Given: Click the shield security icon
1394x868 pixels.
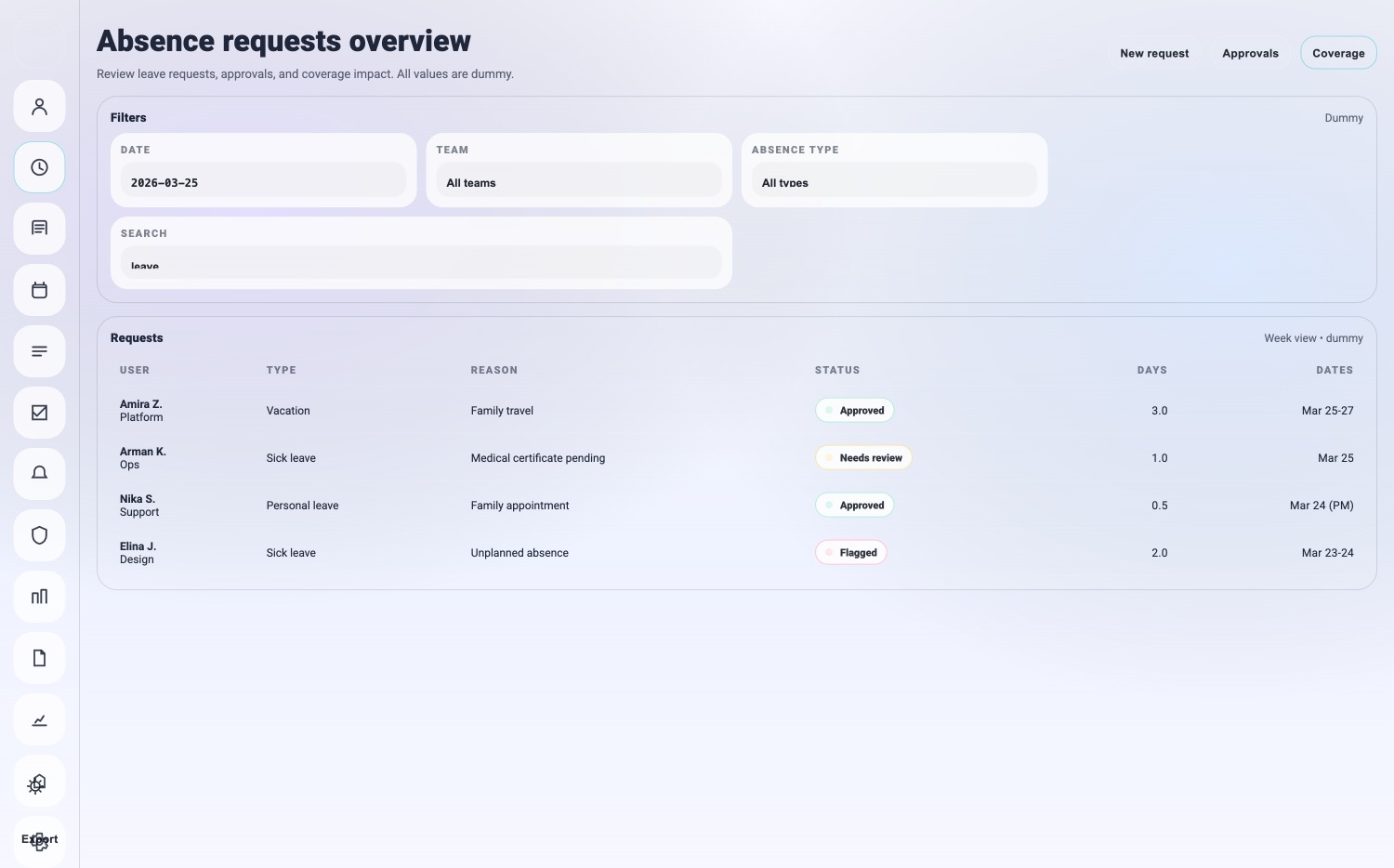Looking at the screenshot, I should coord(39,535).
